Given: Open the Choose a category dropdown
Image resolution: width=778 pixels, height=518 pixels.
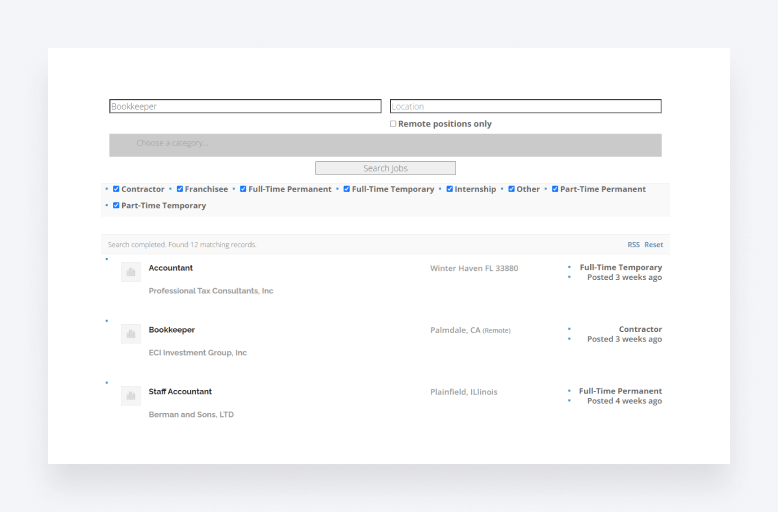Looking at the screenshot, I should tap(385, 144).
